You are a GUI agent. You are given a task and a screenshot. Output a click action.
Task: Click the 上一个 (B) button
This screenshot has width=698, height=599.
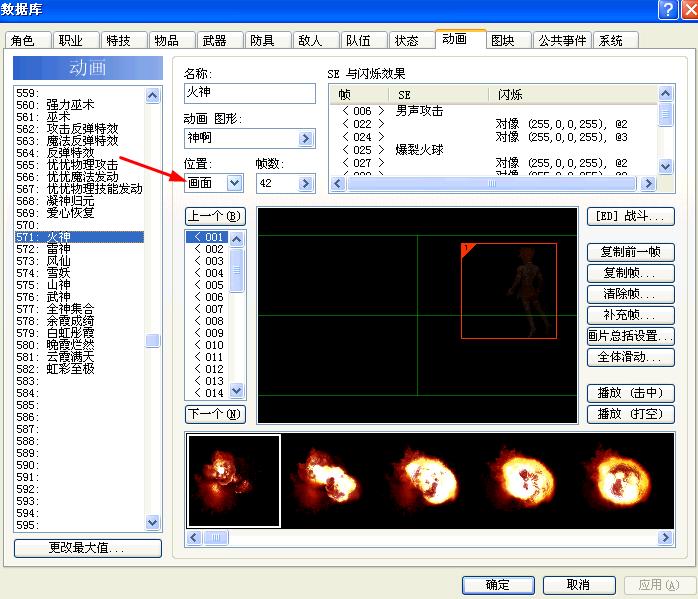(x=215, y=217)
